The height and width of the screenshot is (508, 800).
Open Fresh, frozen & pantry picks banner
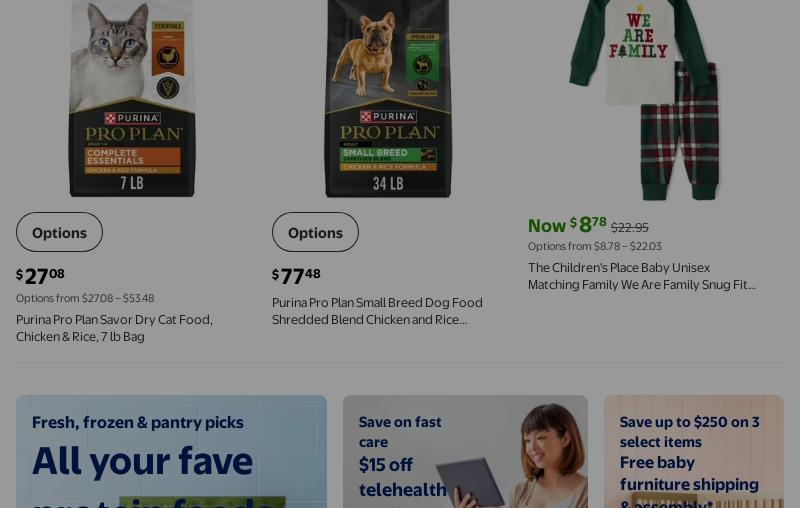[x=171, y=451]
